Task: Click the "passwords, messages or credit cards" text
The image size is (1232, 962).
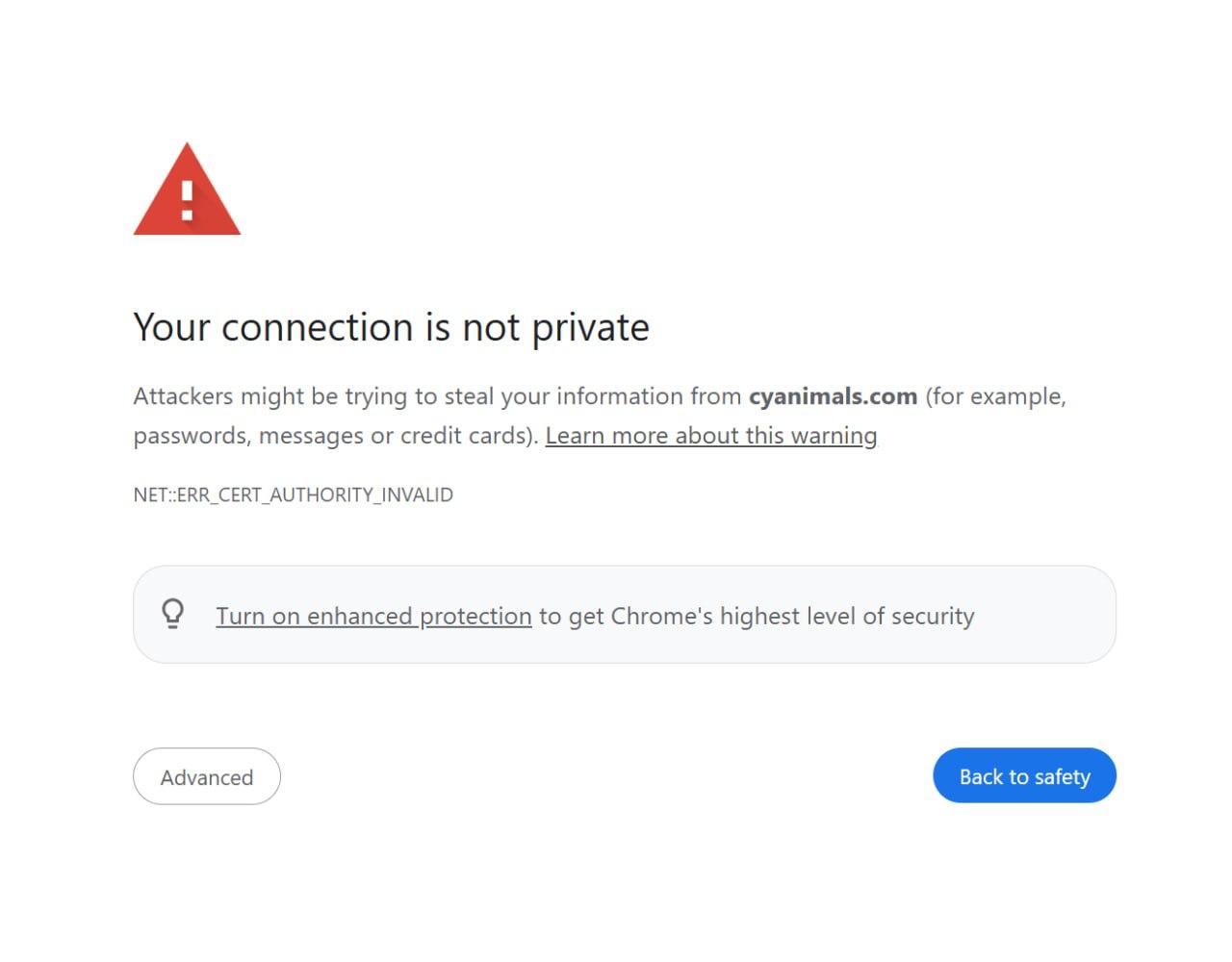Action: click(x=333, y=436)
